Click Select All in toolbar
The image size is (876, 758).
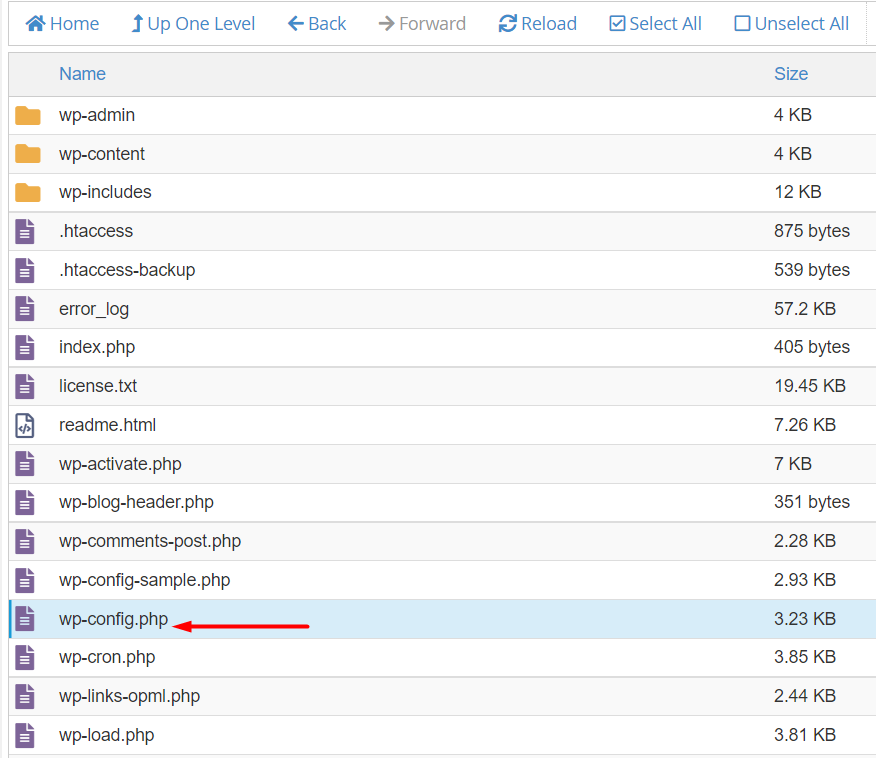pyautogui.click(x=655, y=23)
